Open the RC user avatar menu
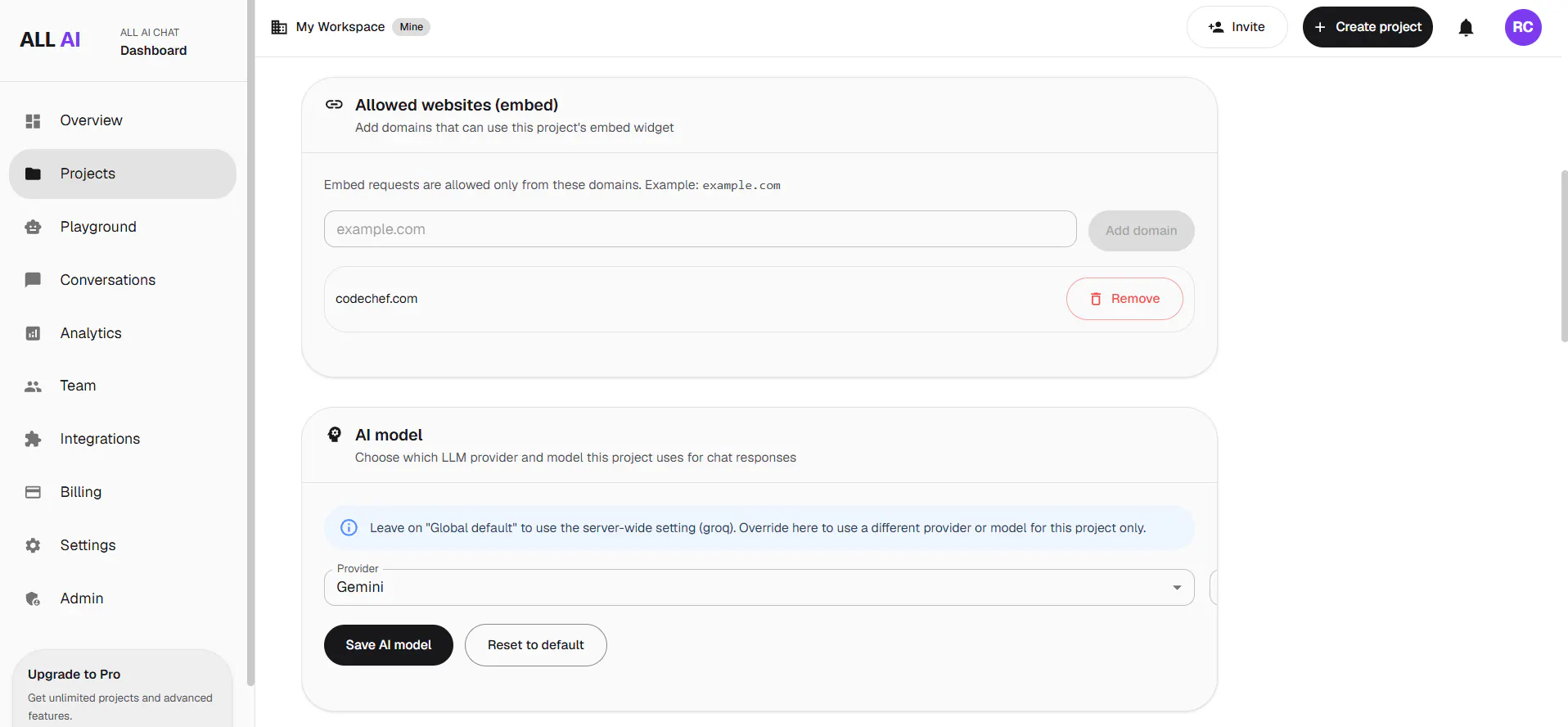Viewport: 1568px width, 727px height. coord(1523,27)
